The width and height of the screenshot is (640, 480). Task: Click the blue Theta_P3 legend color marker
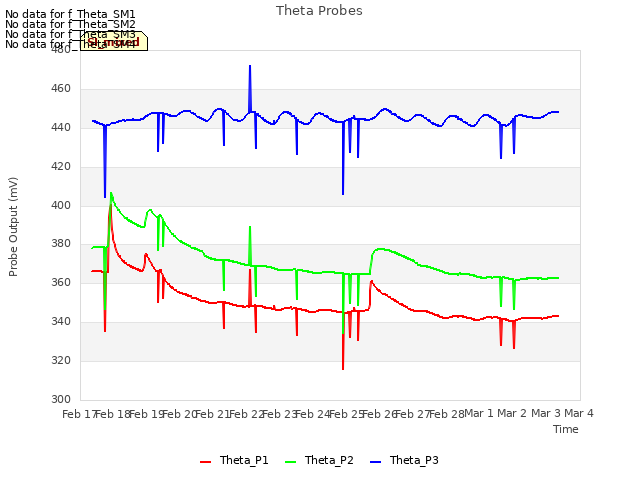pos(375,462)
